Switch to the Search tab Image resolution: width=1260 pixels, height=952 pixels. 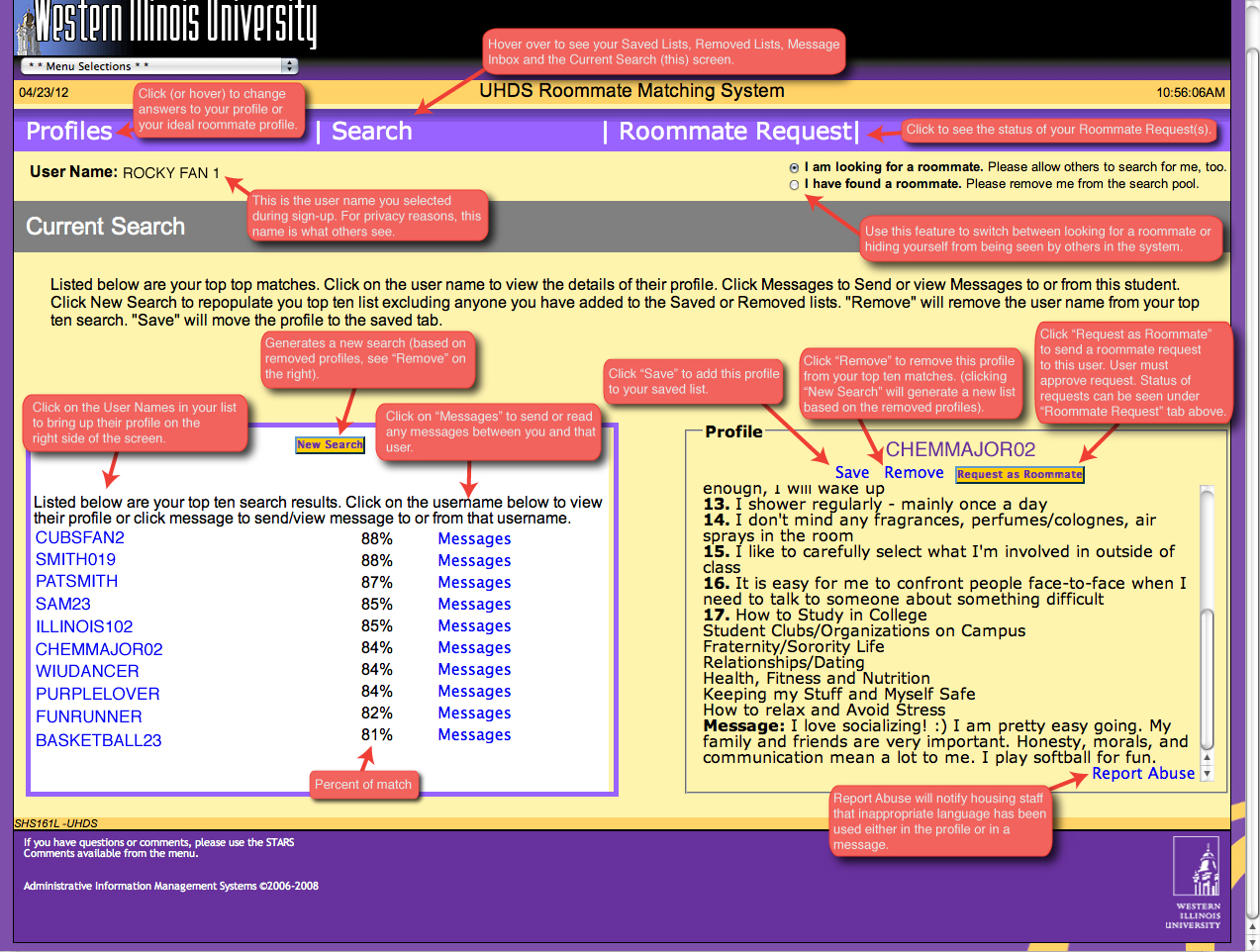[371, 132]
